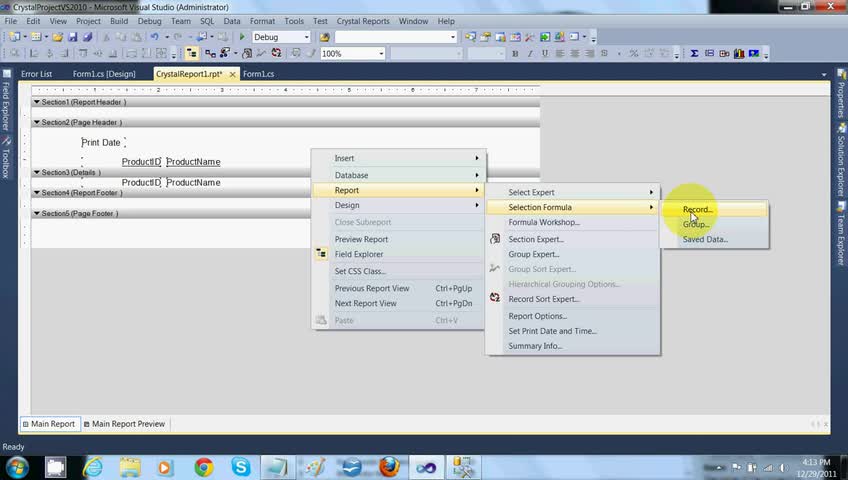Switch to Main Report Preview tab
This screenshot has height=480, width=848.
click(125, 424)
